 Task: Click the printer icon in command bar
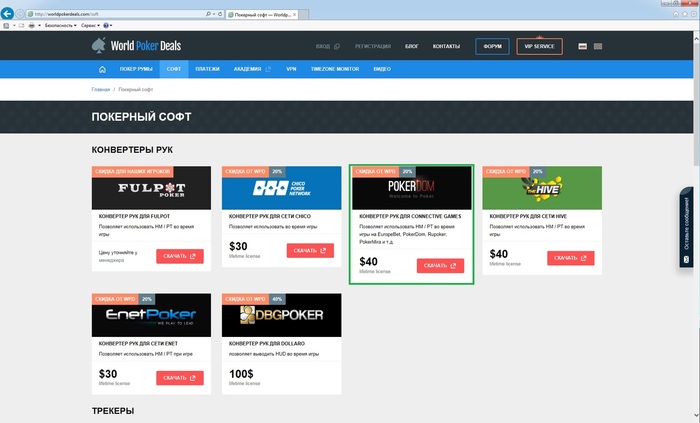(x=31, y=25)
